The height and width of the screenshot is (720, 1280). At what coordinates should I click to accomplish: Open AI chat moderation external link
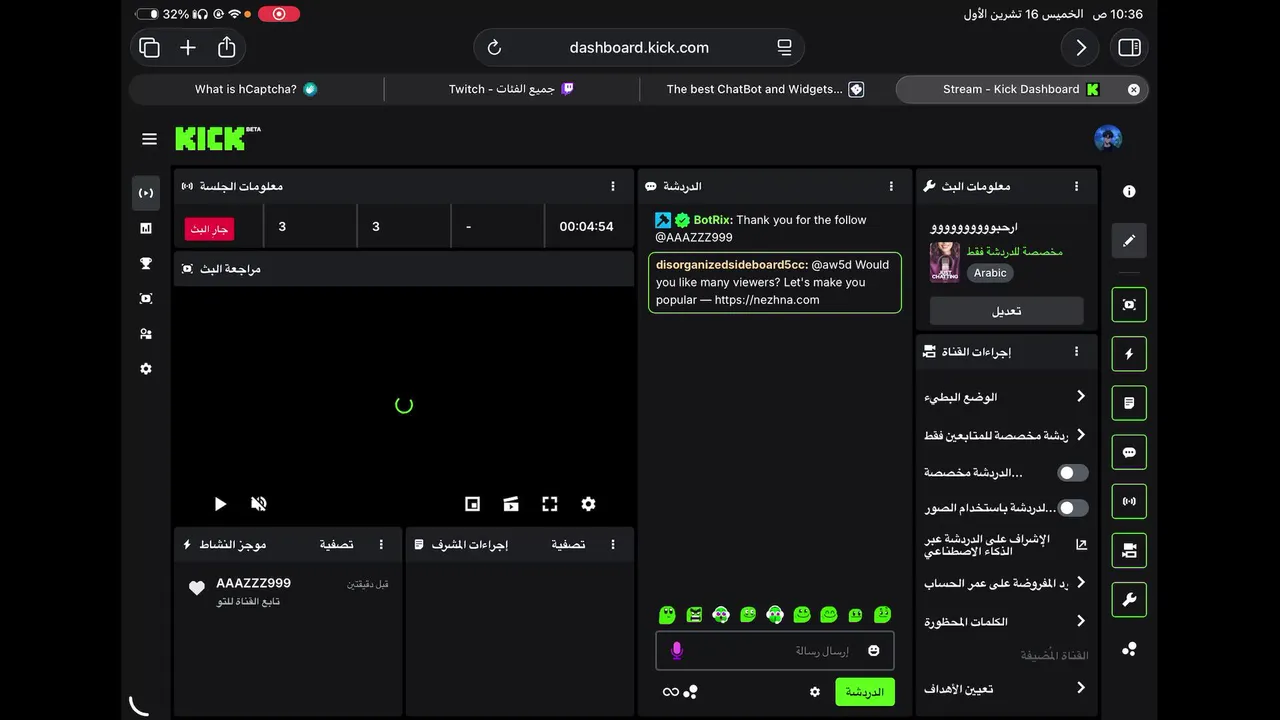pos(1081,545)
